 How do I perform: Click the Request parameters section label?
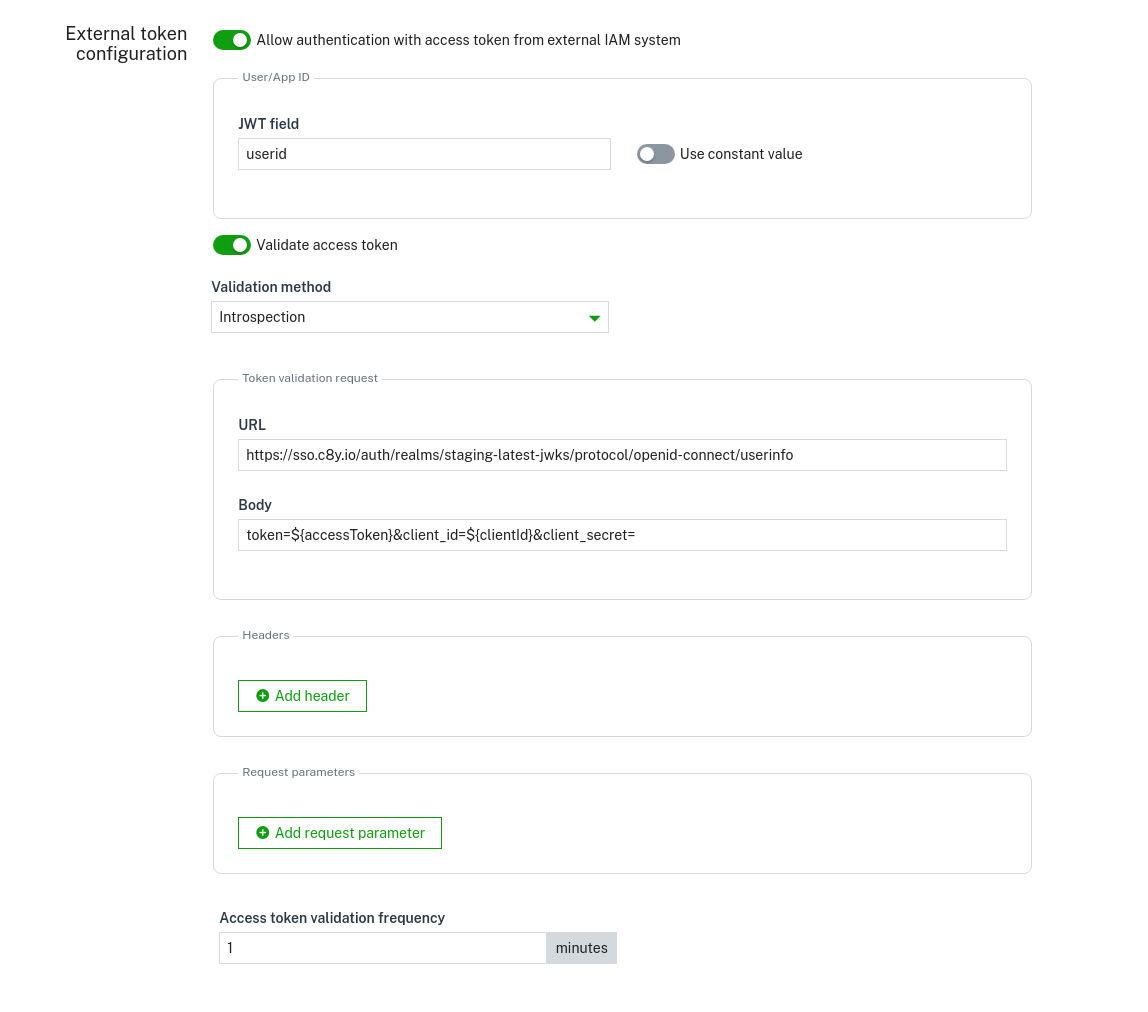click(298, 772)
